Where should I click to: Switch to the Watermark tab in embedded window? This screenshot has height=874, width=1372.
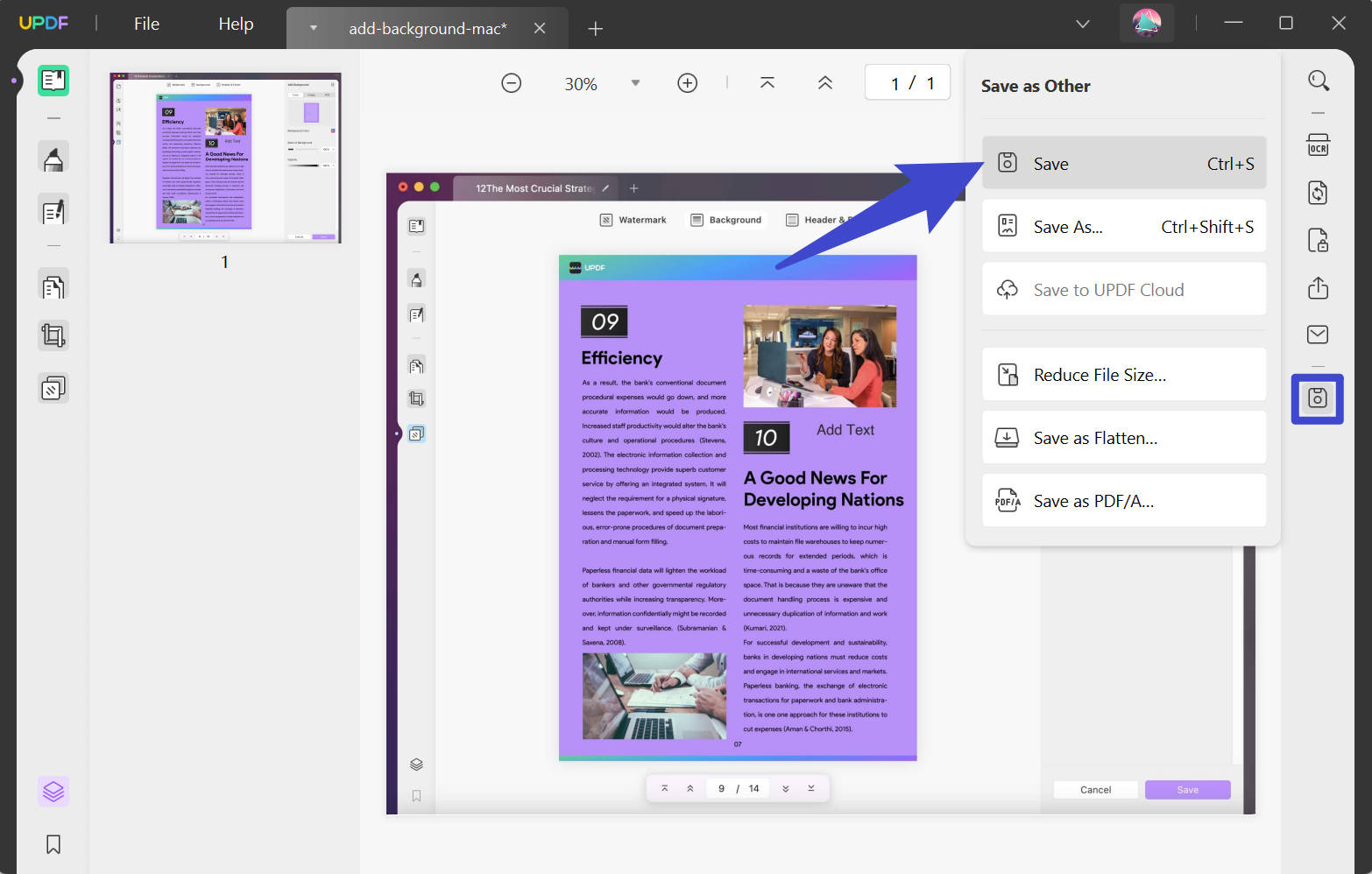click(x=633, y=220)
